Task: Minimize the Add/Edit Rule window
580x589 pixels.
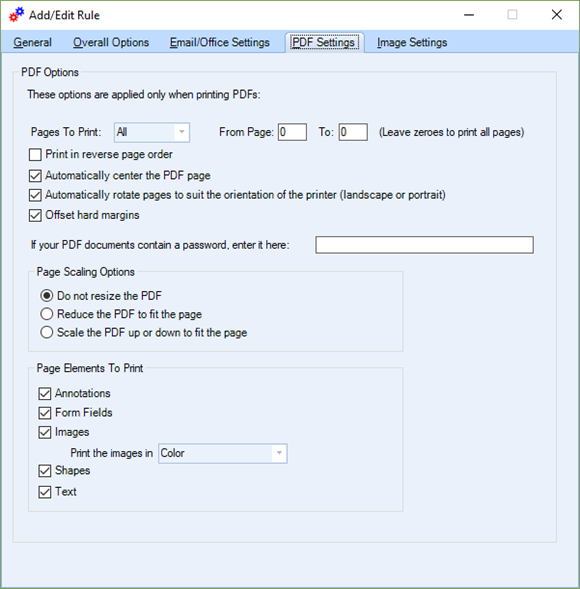Action: (x=469, y=15)
